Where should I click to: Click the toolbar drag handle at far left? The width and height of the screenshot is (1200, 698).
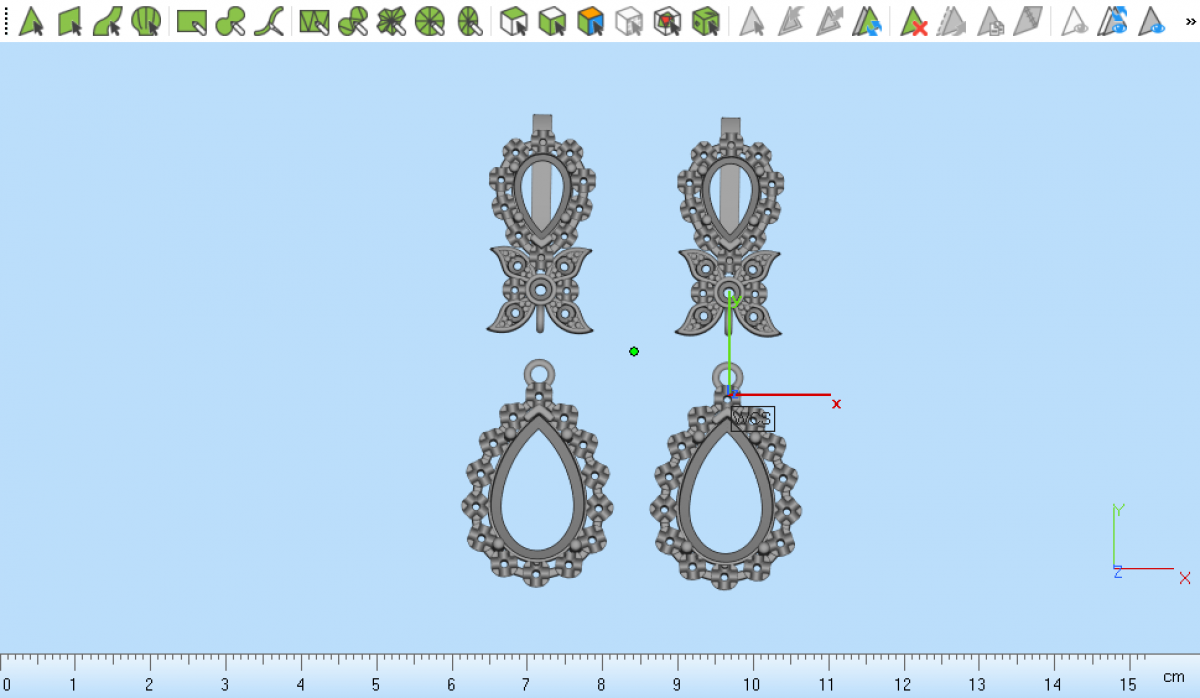click(x=7, y=21)
